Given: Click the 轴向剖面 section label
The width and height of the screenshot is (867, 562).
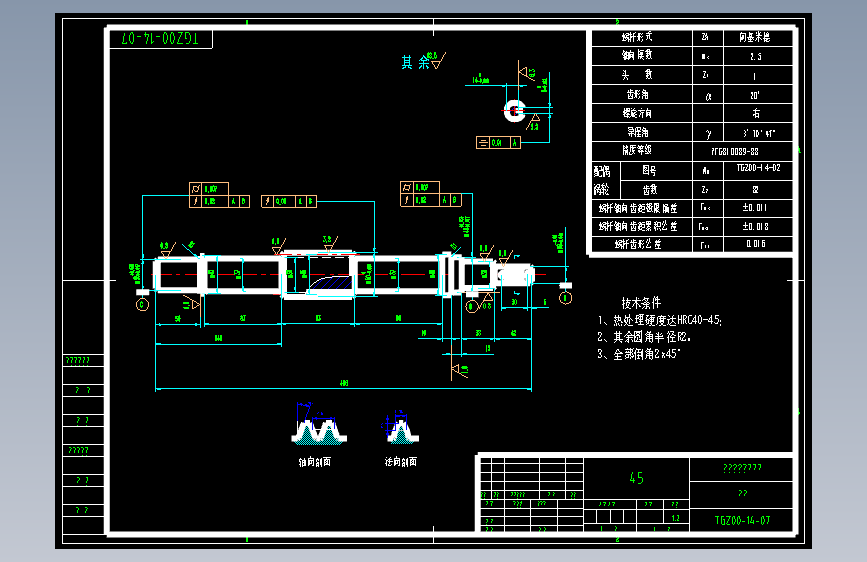Looking at the screenshot, I should click(x=315, y=462).
